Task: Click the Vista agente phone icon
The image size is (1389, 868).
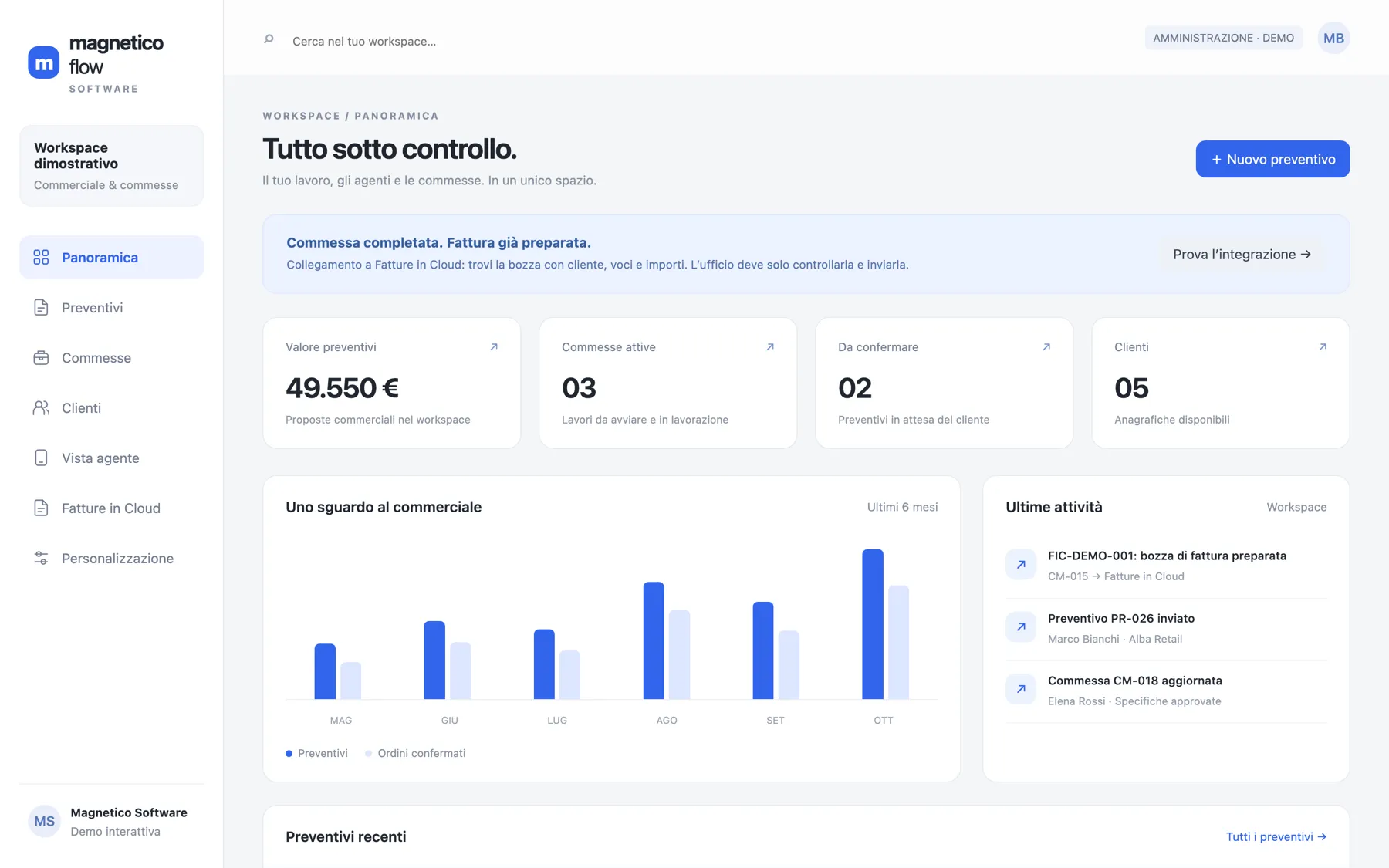Action: pyautogui.click(x=41, y=458)
